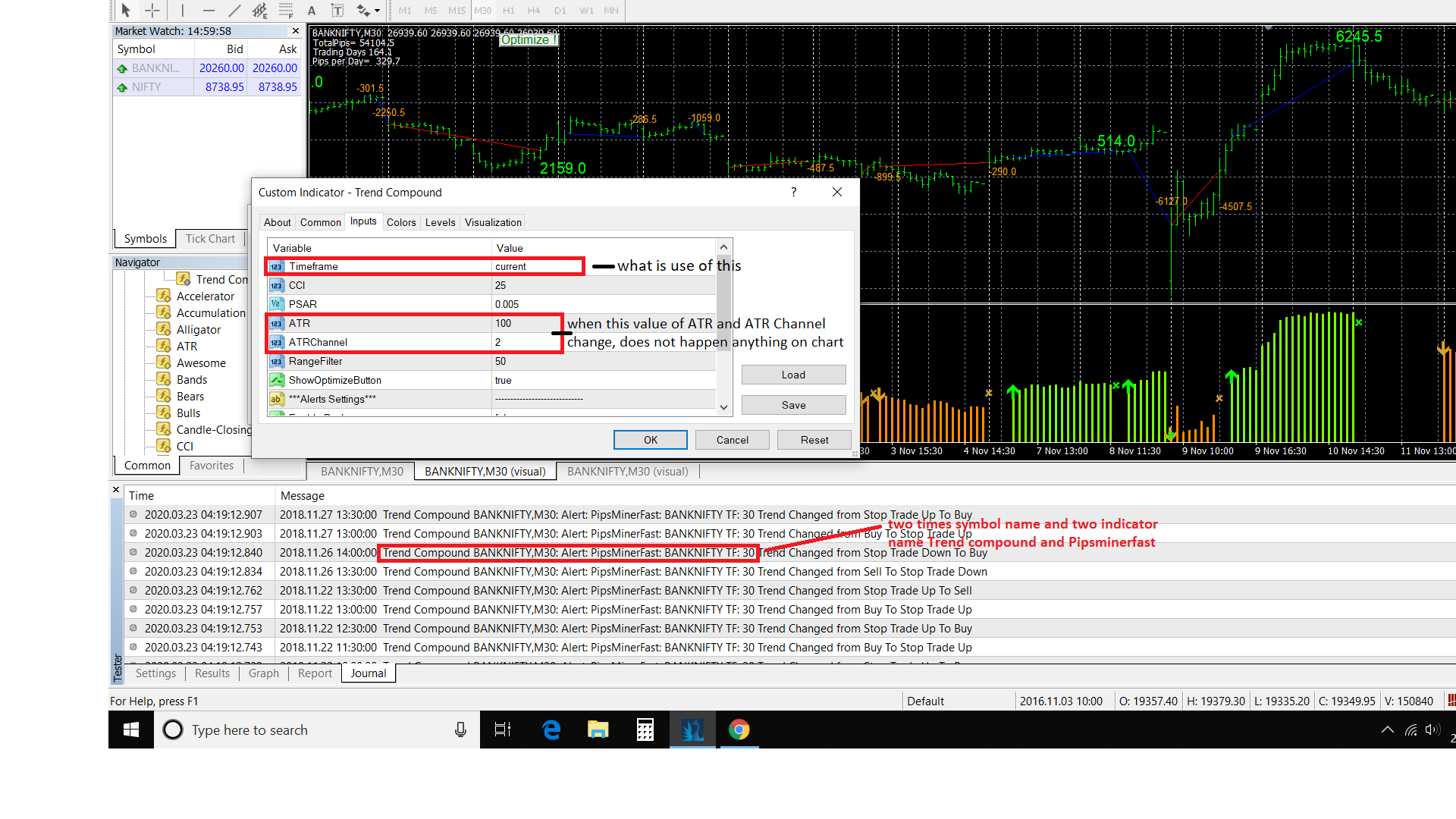Open Chrome from the taskbar
Viewport: 1456px width, 819px height.
pos(739,730)
